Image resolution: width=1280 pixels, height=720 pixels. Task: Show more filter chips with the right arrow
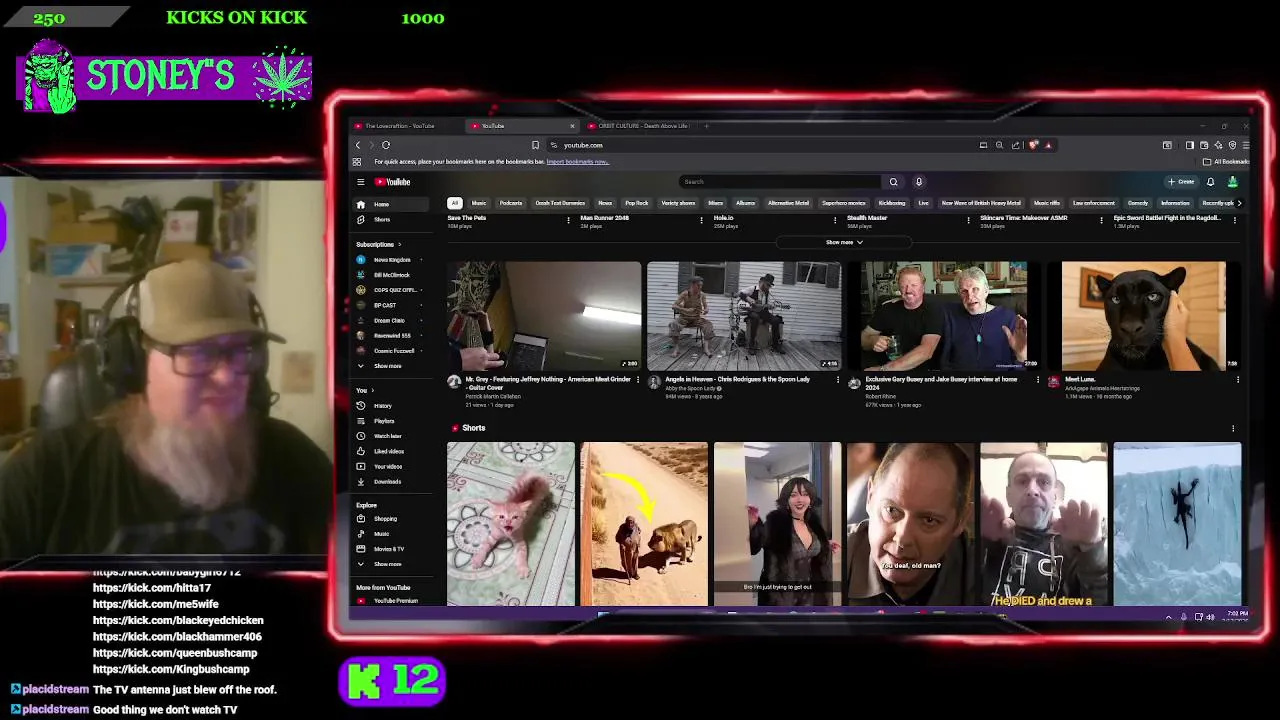pos(1239,203)
